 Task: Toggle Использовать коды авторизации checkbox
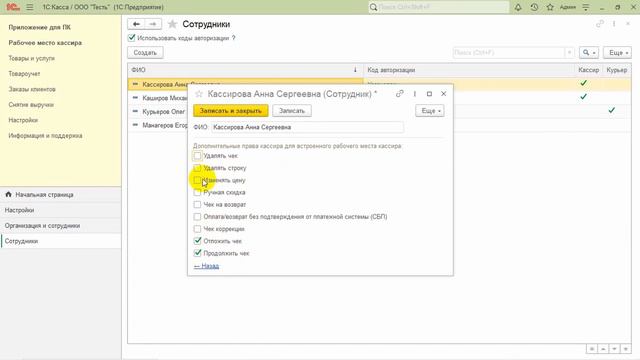coord(131,38)
